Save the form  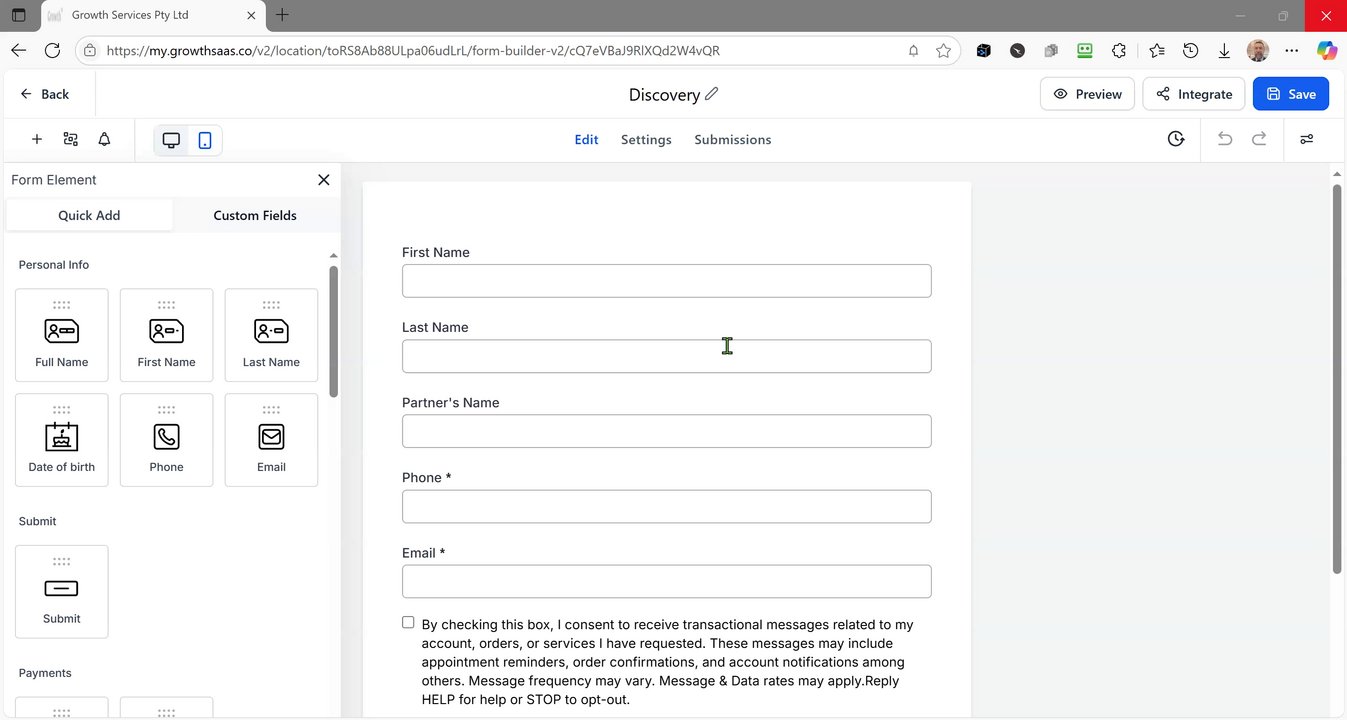point(1291,94)
